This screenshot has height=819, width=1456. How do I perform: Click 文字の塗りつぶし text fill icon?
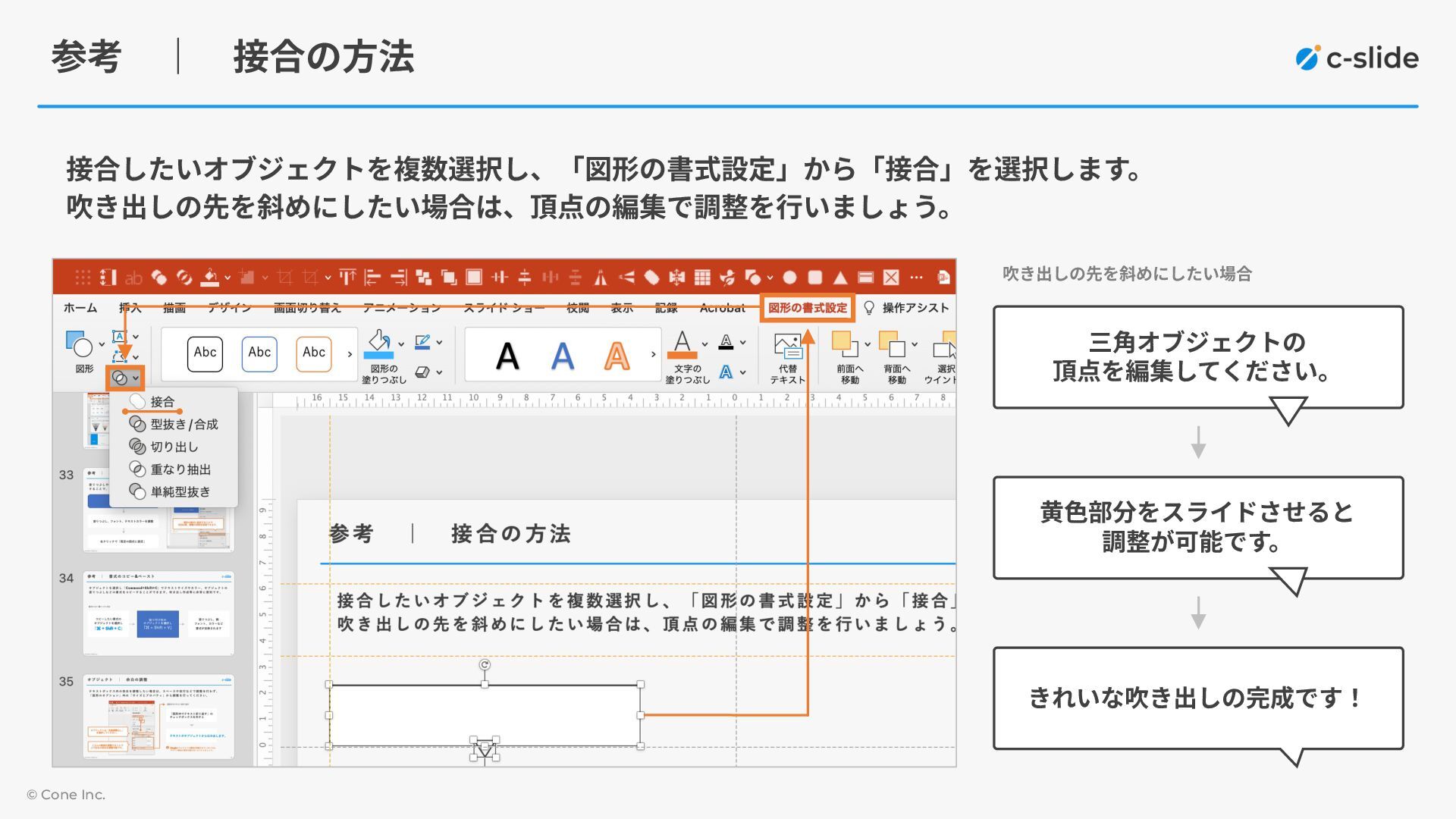(682, 345)
